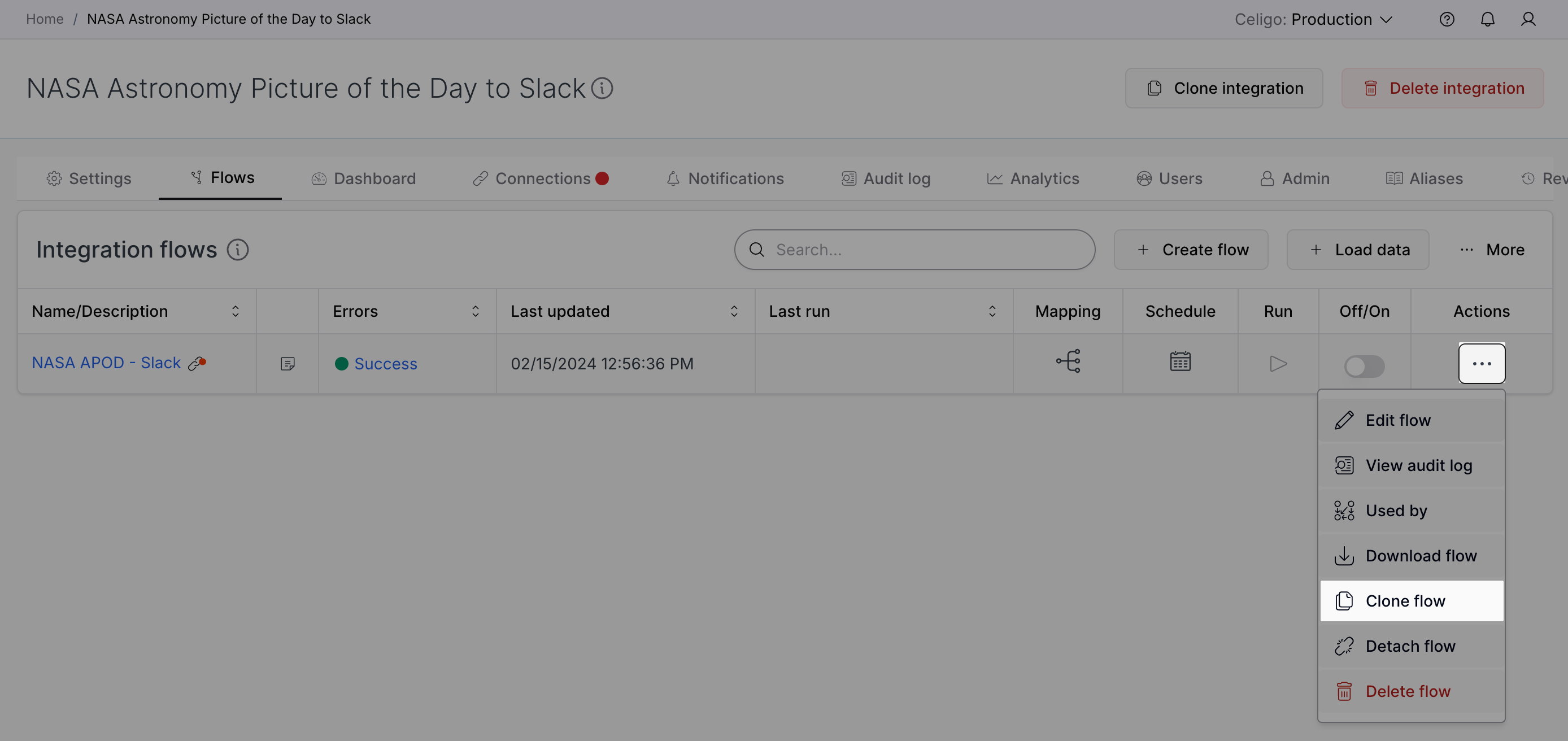Open the mapping icon for NASA APOD flow

tap(1068, 361)
